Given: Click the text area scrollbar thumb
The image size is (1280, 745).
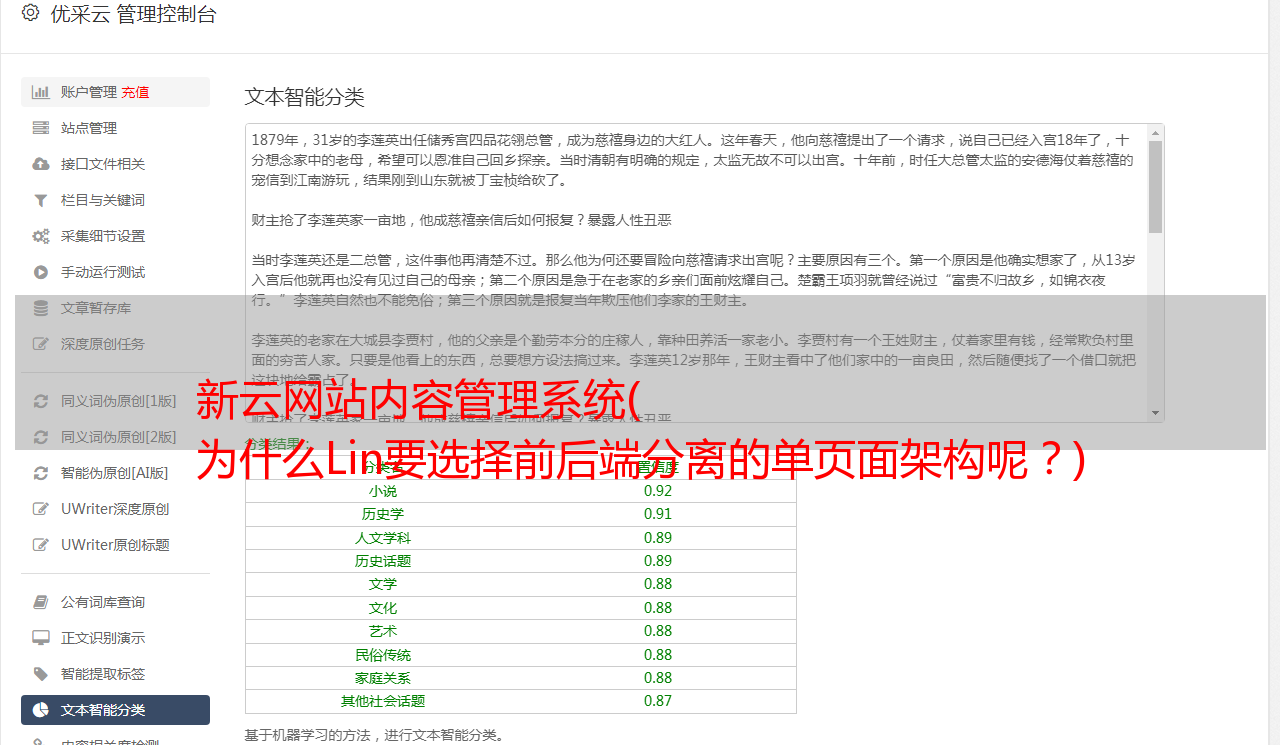Looking at the screenshot, I should (1155, 187).
